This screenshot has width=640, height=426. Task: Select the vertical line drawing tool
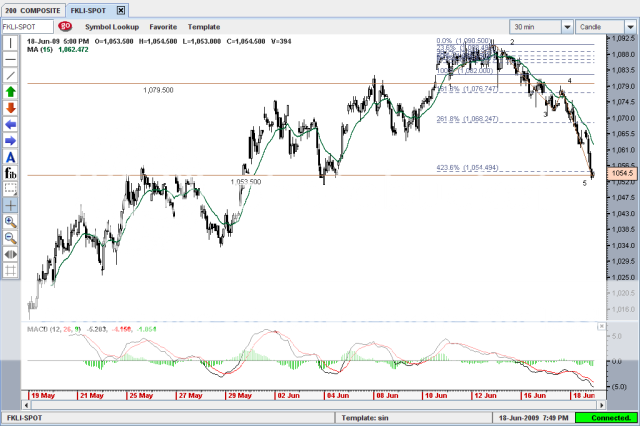pyautogui.click(x=11, y=44)
